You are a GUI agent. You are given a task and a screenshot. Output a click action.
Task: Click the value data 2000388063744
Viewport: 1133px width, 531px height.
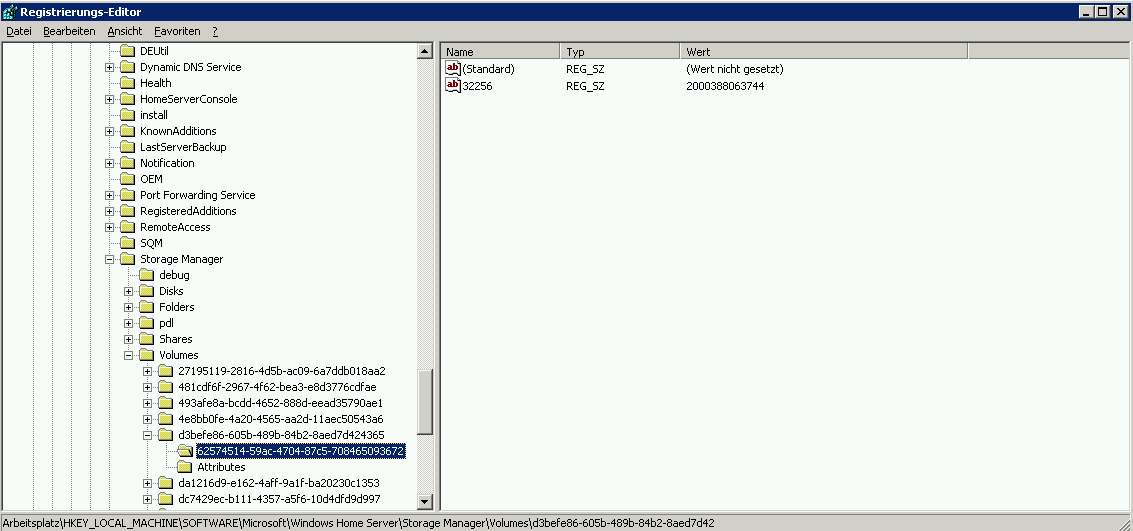coord(725,86)
